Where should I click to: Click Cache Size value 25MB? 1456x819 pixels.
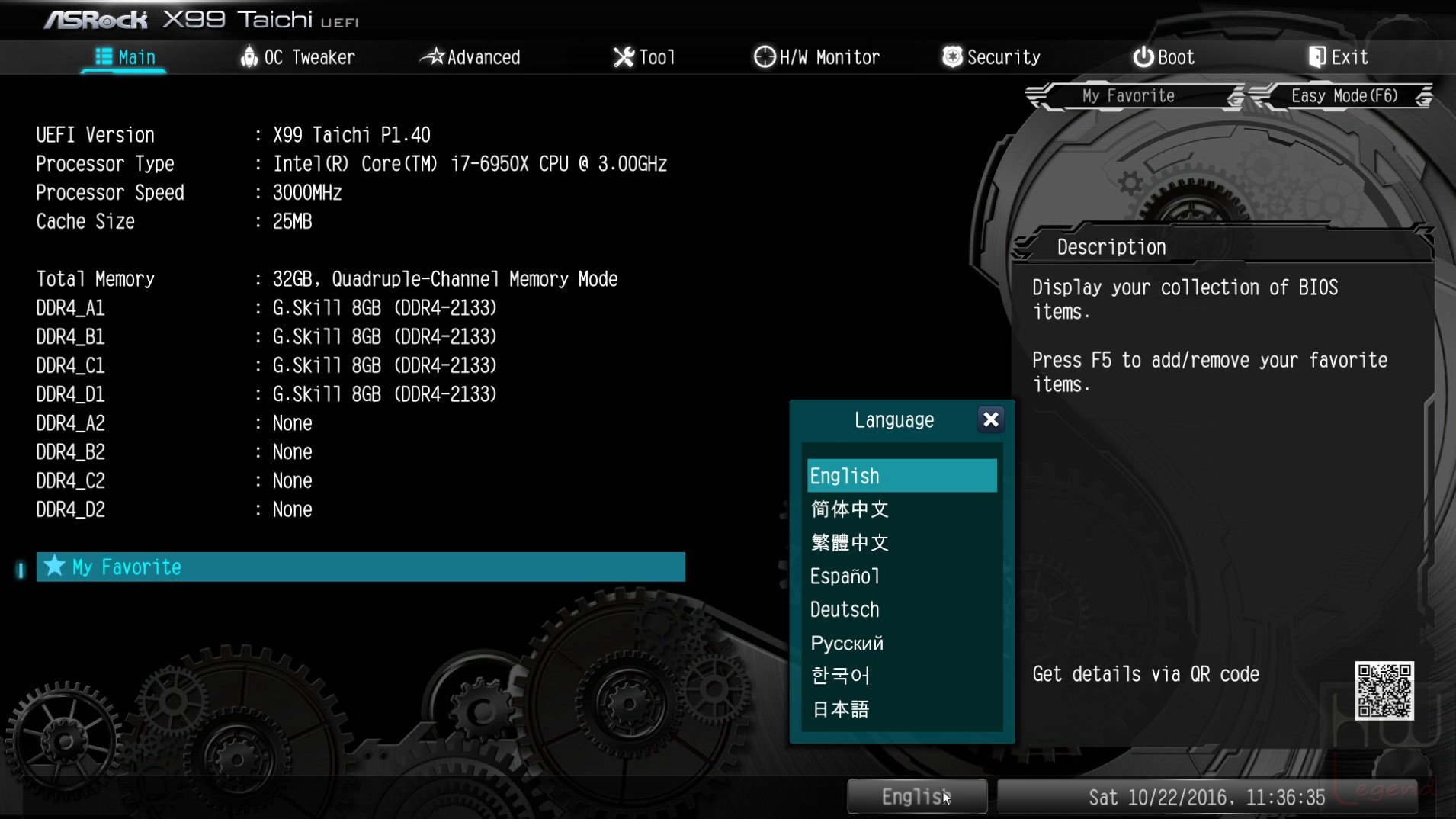tap(293, 222)
